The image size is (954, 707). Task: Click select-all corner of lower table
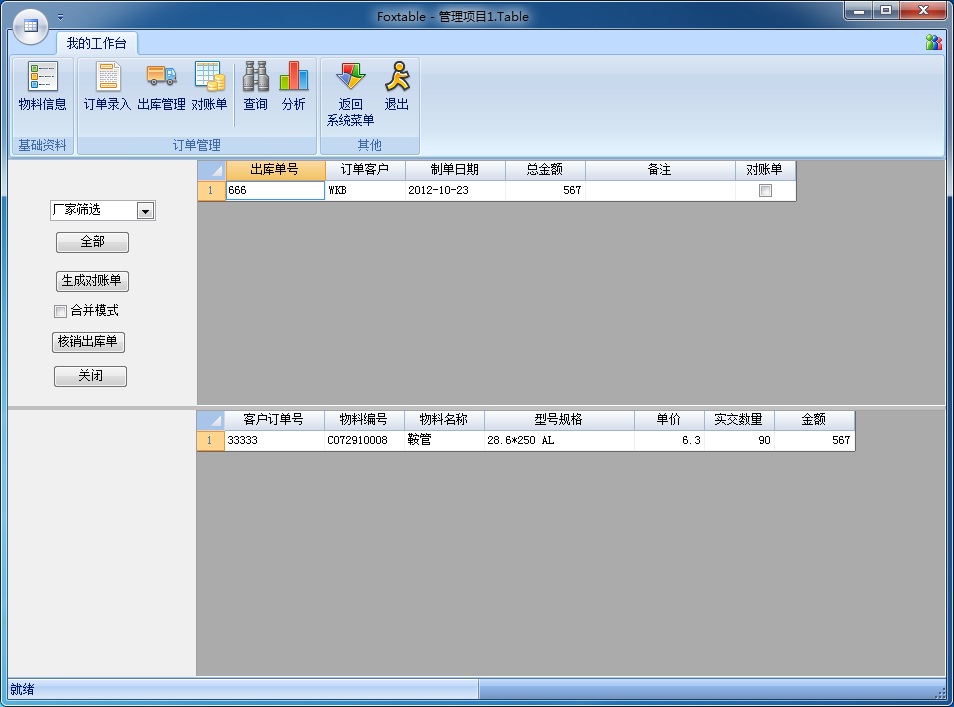tap(211, 420)
